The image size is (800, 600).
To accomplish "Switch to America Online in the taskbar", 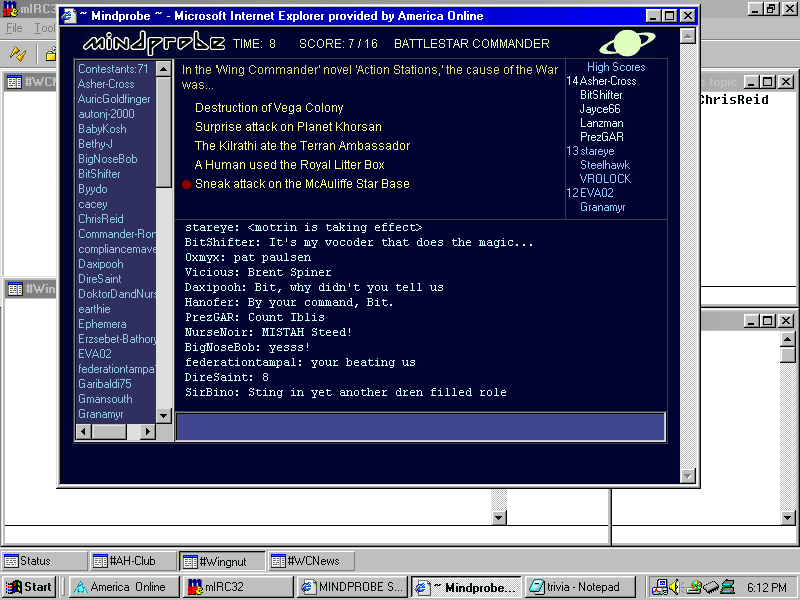I will [x=119, y=587].
